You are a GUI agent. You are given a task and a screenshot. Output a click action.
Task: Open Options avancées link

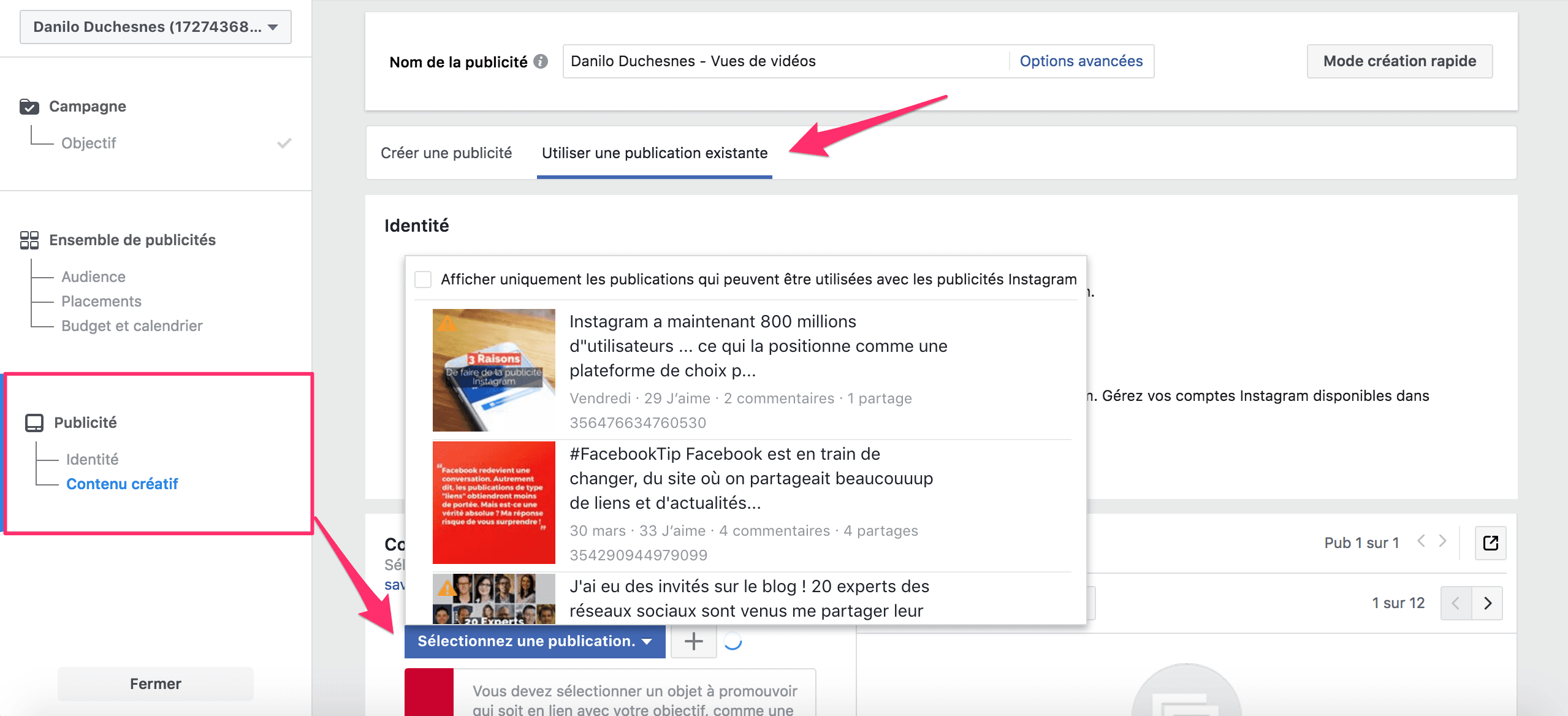[1081, 61]
